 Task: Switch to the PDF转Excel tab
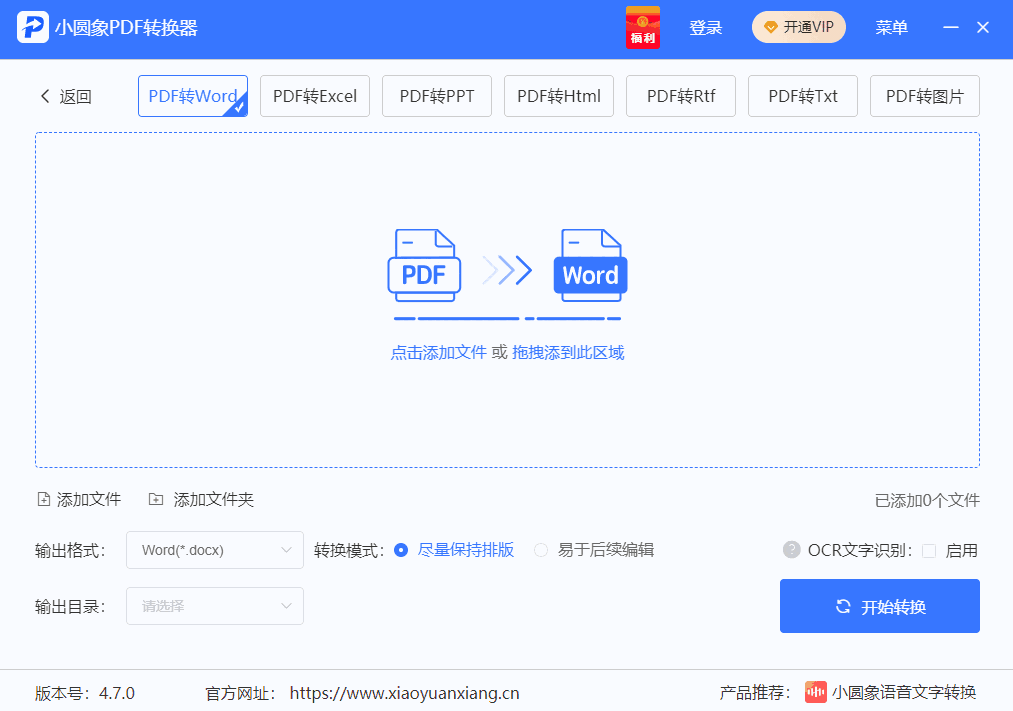(x=314, y=95)
